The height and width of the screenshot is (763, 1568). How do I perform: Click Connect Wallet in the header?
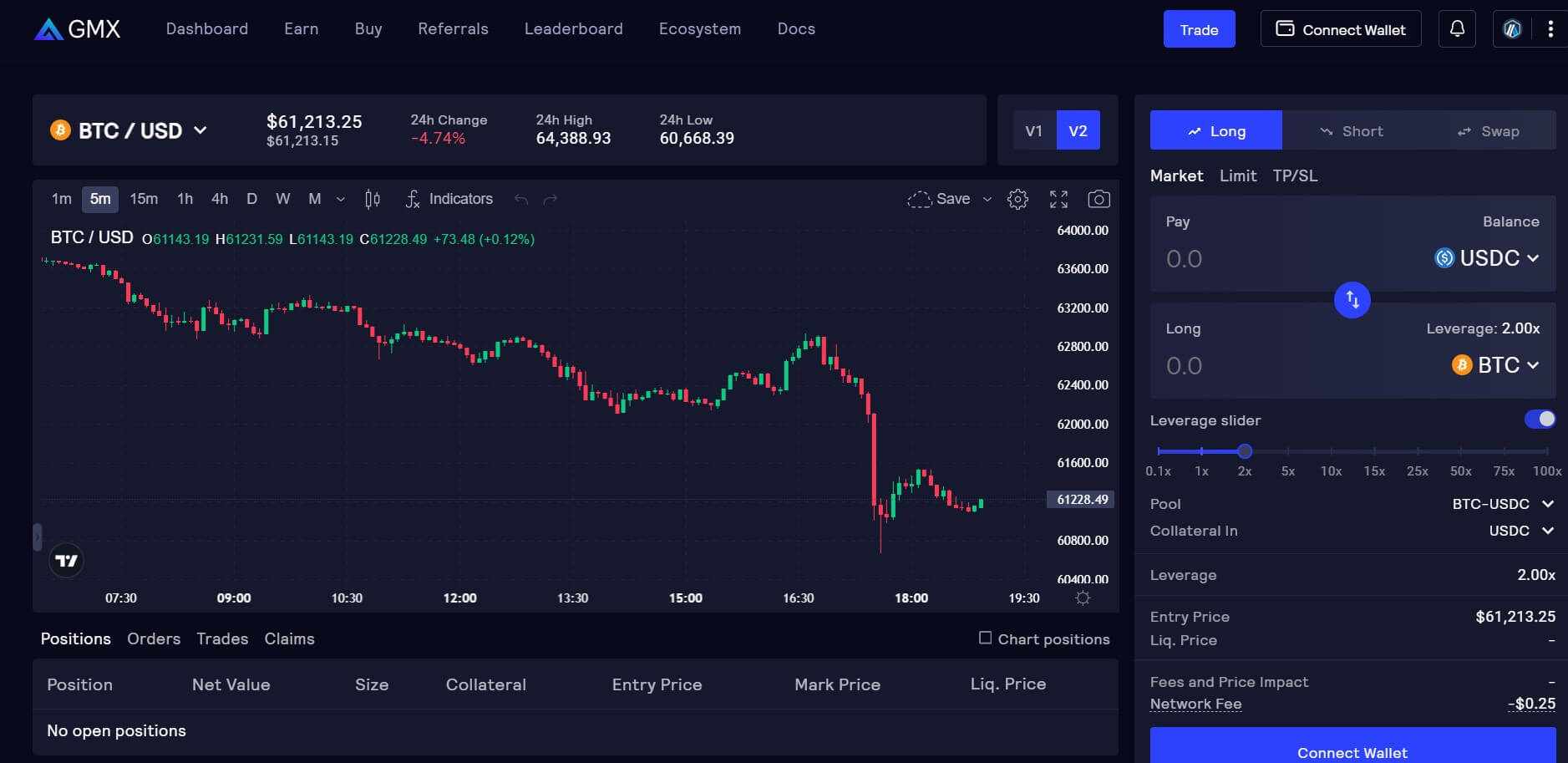coord(1340,29)
